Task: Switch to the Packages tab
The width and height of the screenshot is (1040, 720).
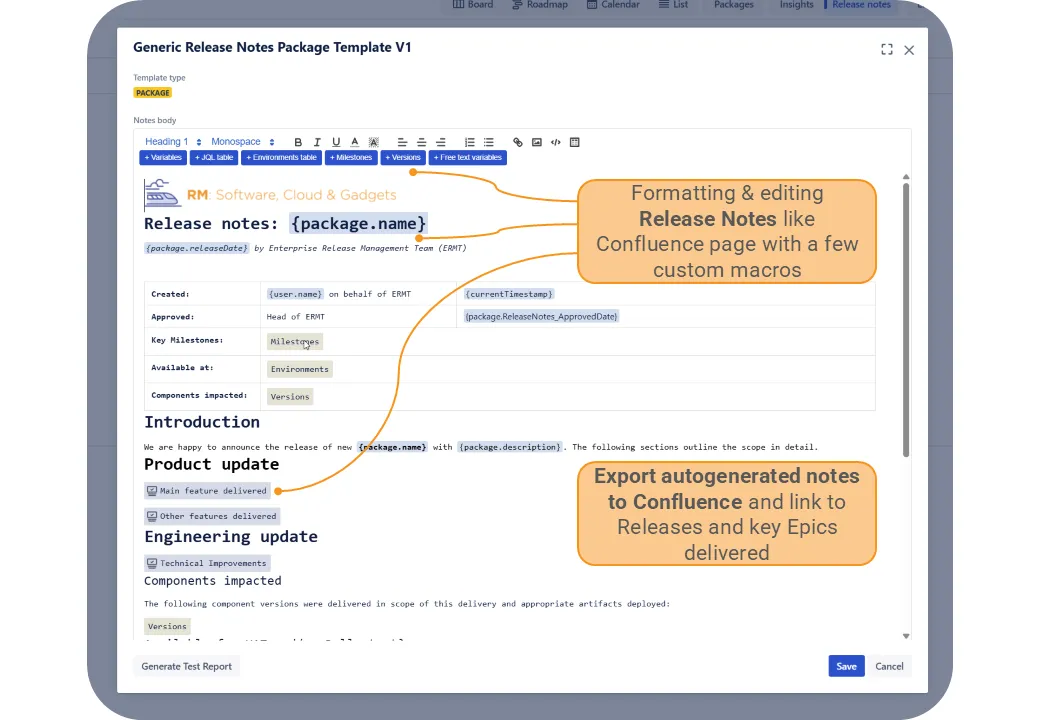Action: pos(733,5)
